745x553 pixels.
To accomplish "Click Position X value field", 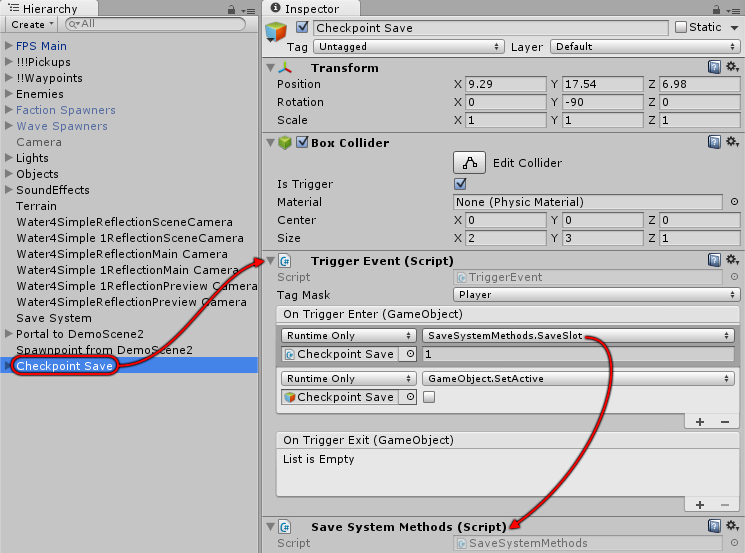I will tap(506, 84).
